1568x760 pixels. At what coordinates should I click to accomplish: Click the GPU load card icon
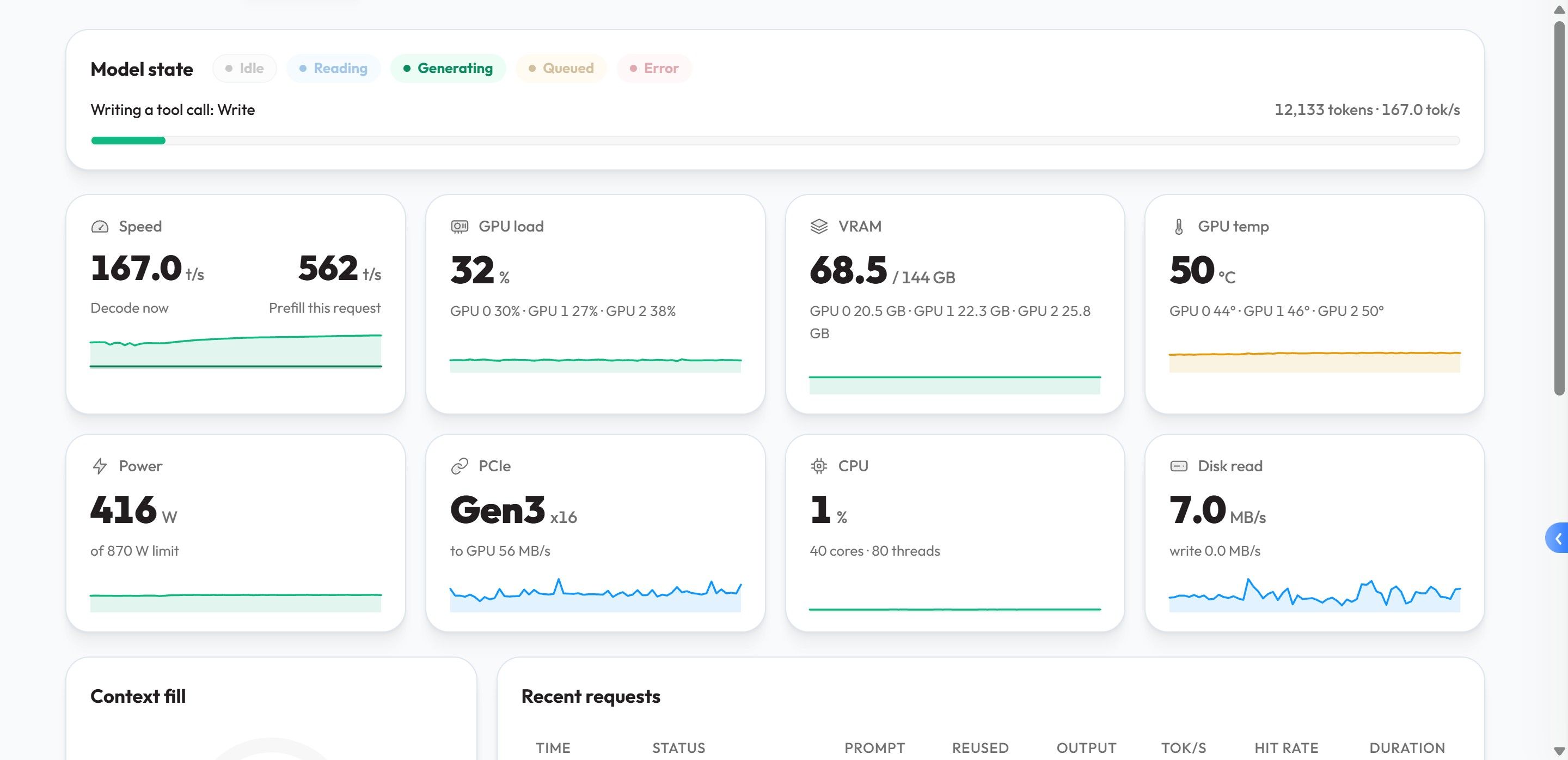click(x=460, y=227)
